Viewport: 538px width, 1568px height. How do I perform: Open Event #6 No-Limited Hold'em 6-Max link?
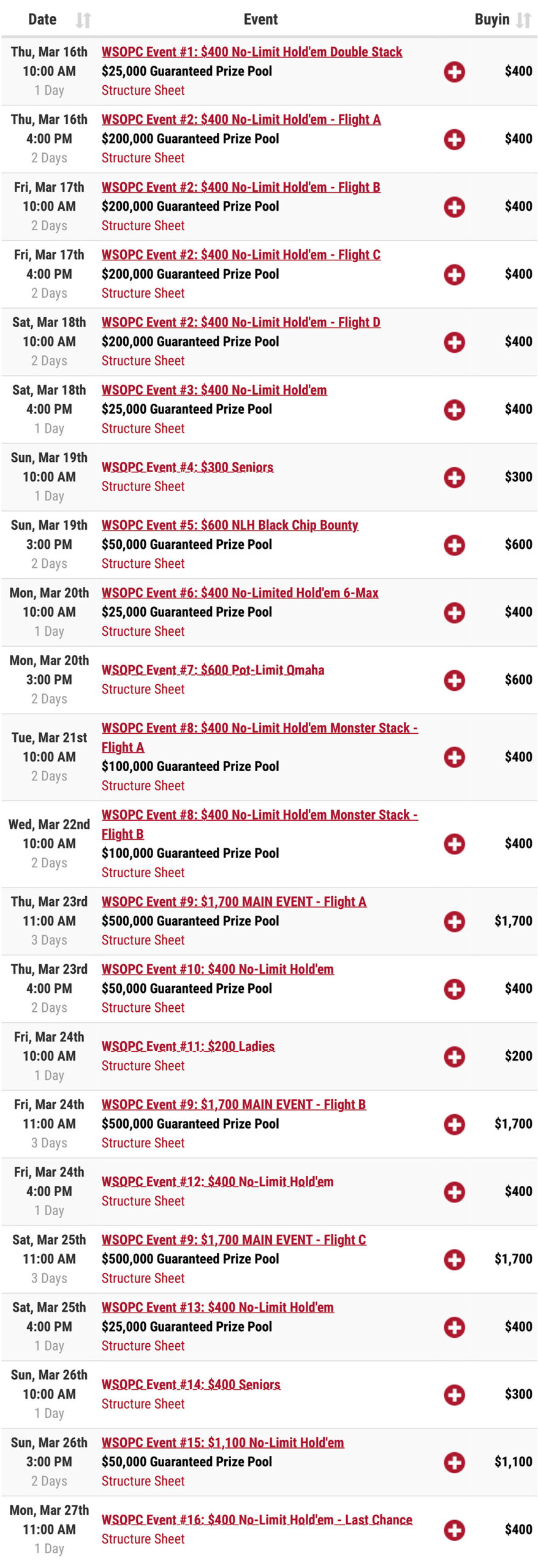(x=240, y=593)
